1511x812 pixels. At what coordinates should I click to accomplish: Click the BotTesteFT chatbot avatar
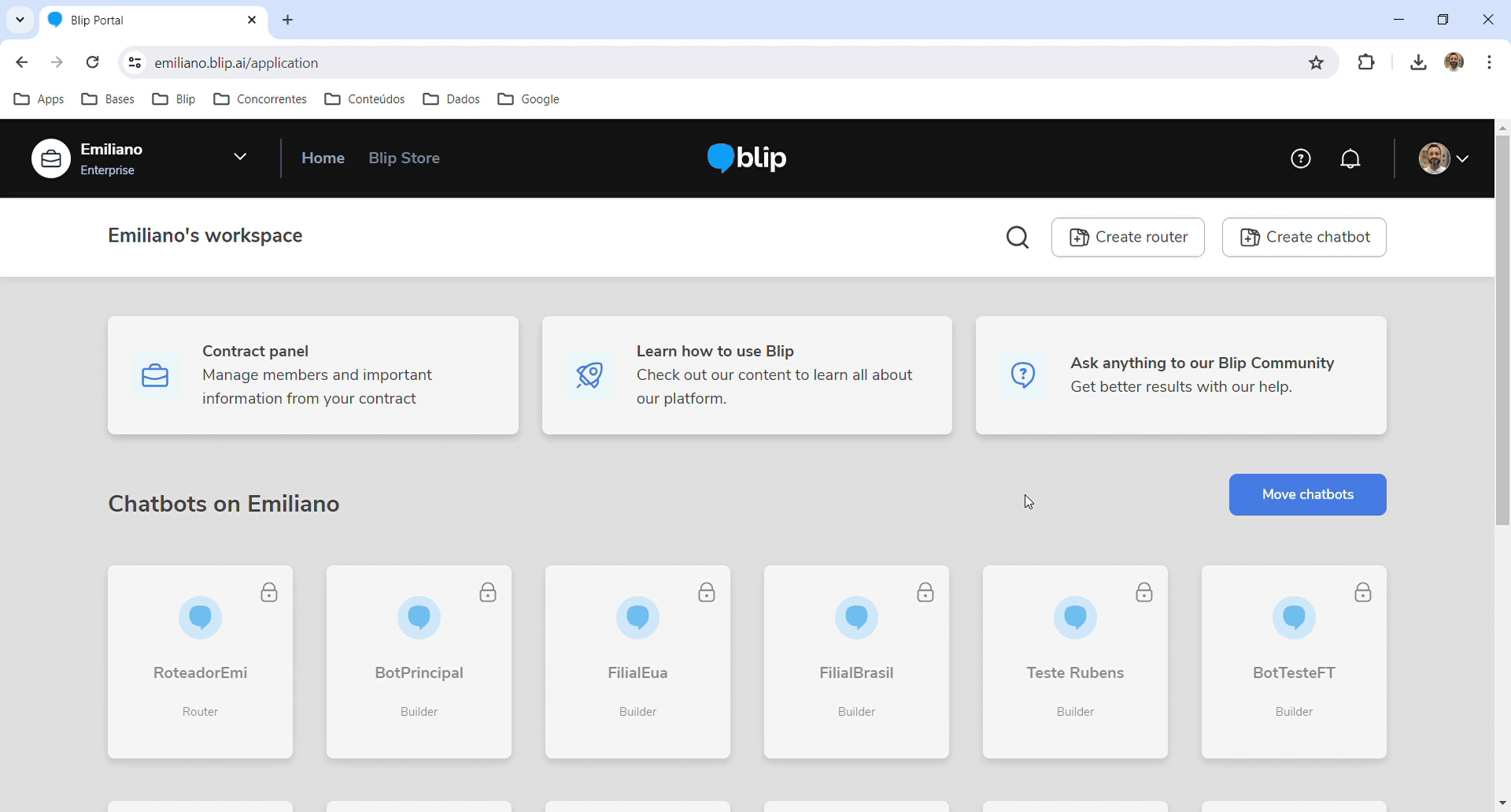1295,618
